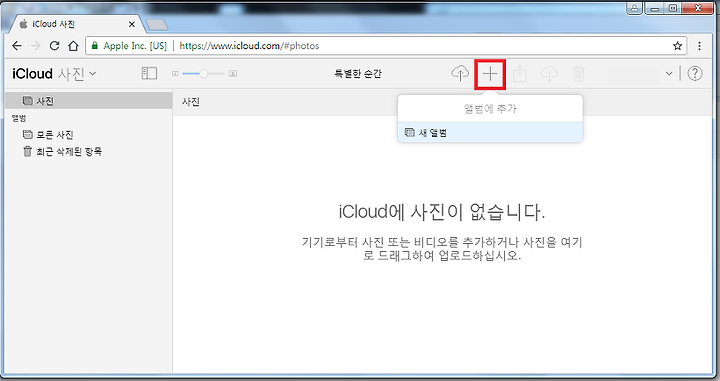Reload the page with refresh icon

[54, 45]
